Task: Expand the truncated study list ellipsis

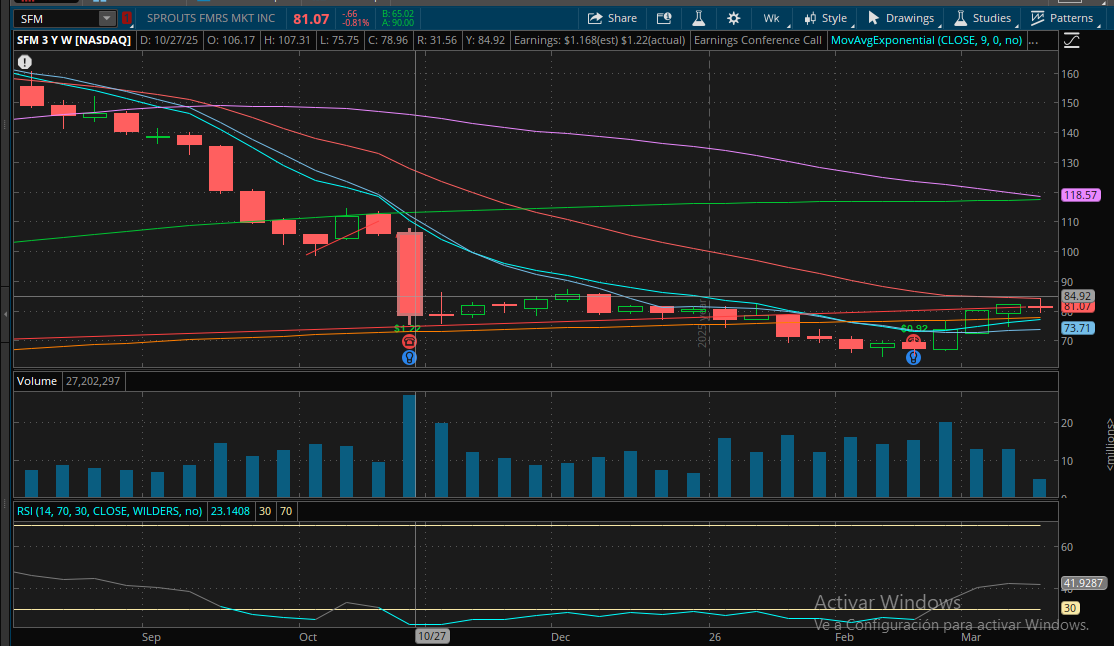Action: [x=1033, y=41]
